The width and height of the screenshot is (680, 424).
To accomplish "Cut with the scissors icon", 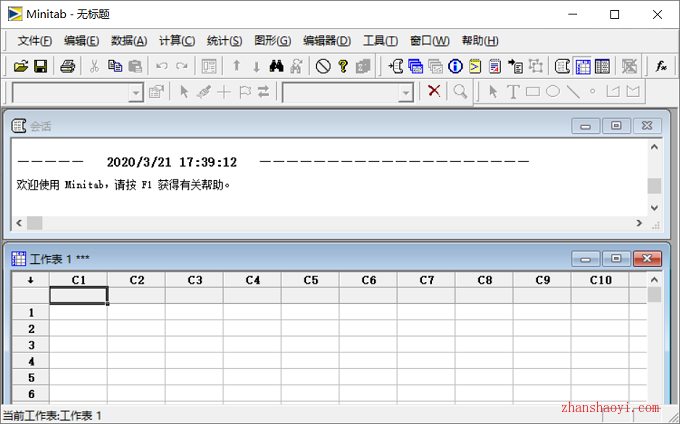I will point(94,66).
